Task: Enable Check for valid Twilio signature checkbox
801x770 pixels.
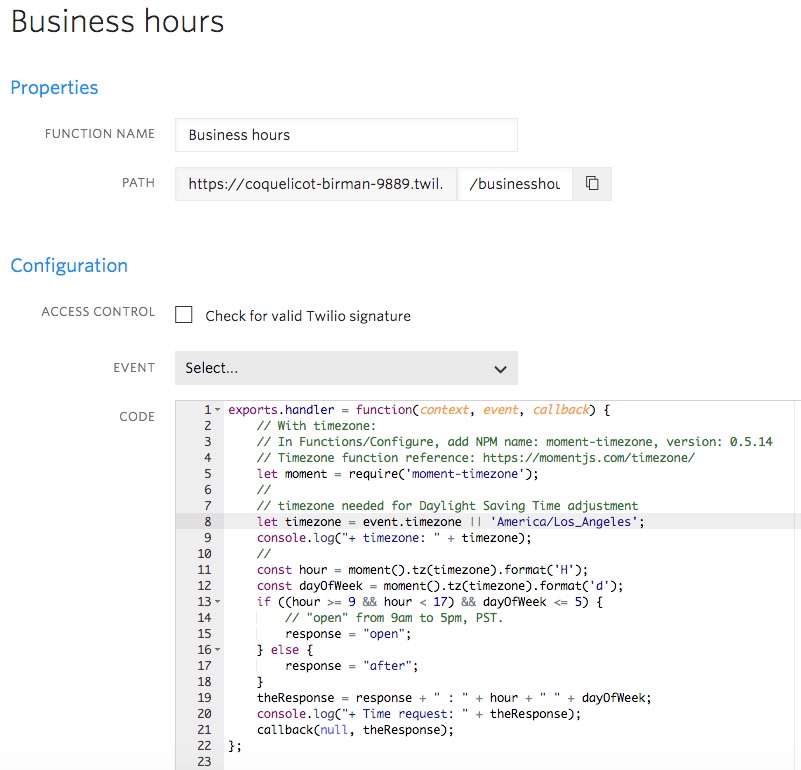Action: [183, 315]
